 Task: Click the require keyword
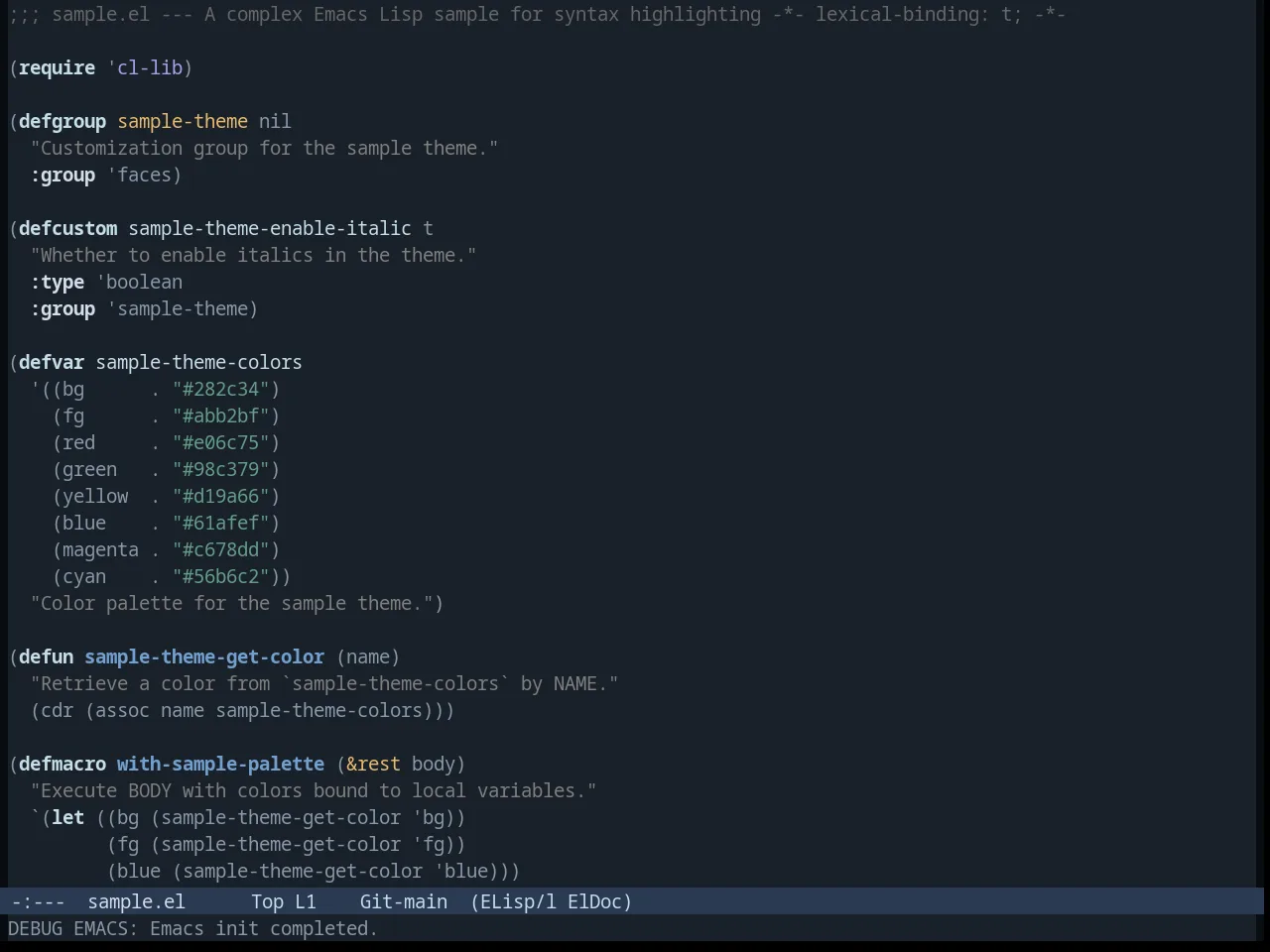[58, 67]
